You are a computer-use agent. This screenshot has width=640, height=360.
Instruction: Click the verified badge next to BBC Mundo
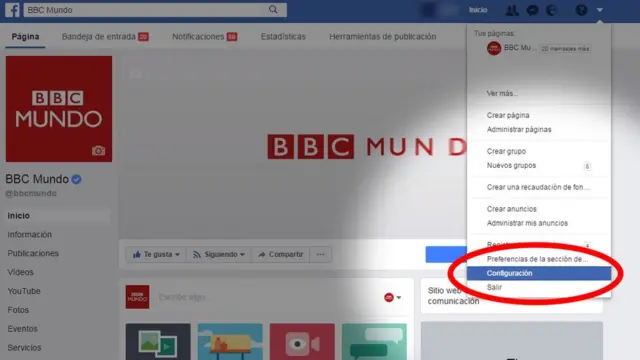click(76, 179)
